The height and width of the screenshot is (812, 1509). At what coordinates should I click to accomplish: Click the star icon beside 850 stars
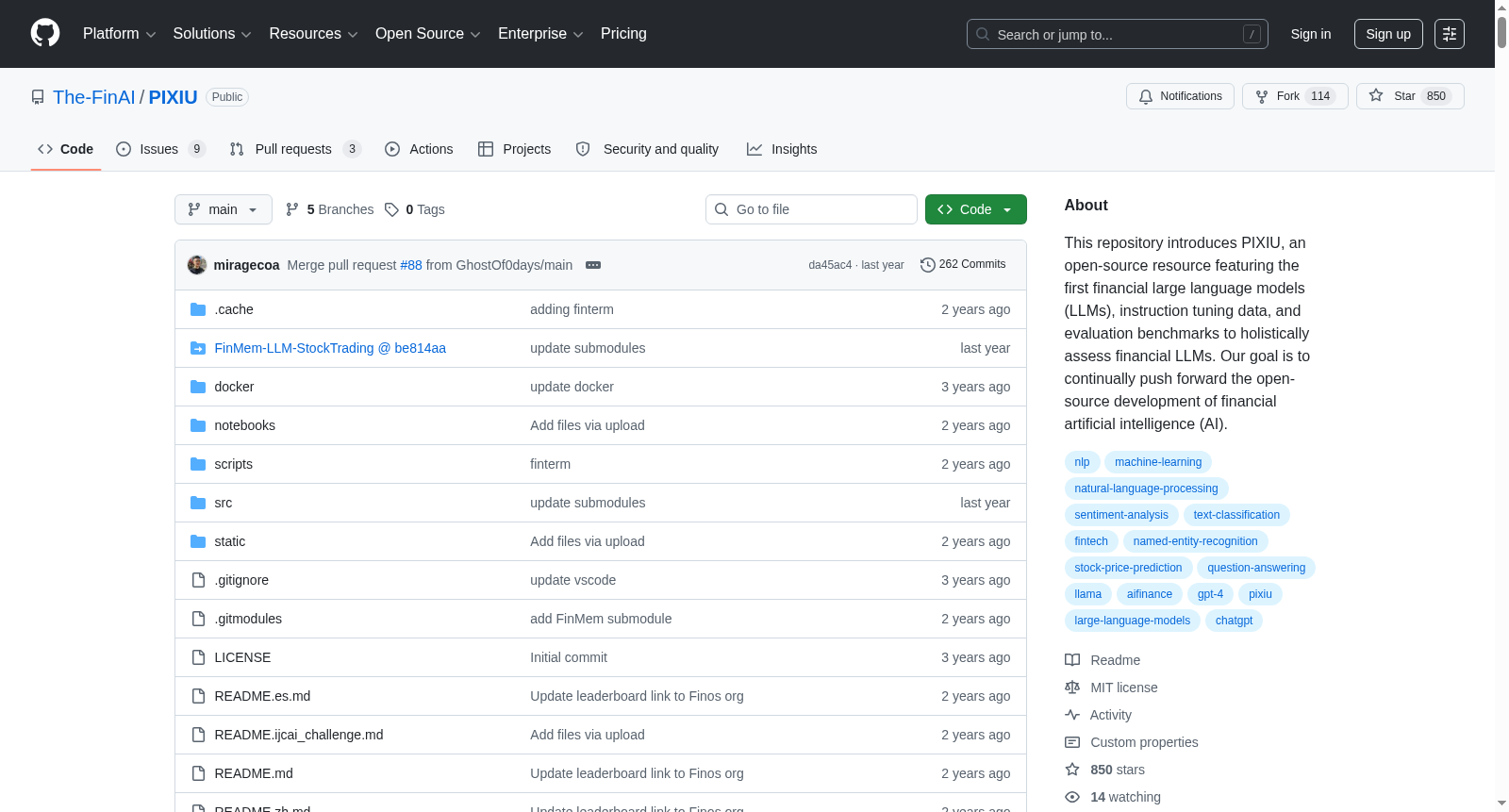1072,770
